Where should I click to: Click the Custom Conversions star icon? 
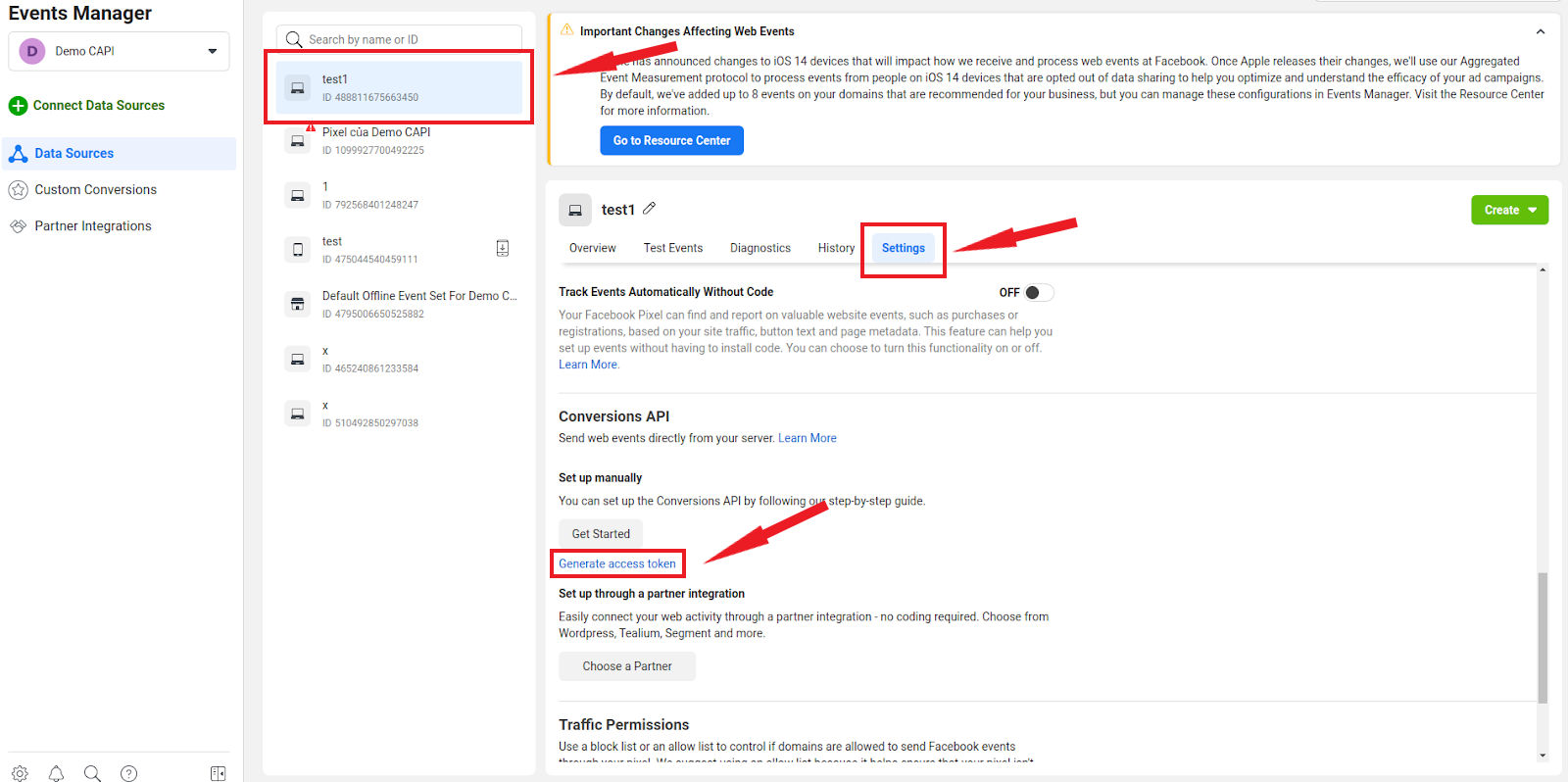point(18,190)
